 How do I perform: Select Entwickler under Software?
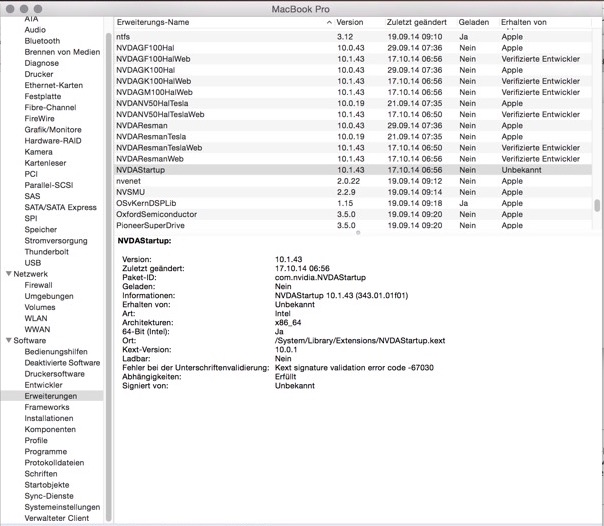pyautogui.click(x=43, y=385)
